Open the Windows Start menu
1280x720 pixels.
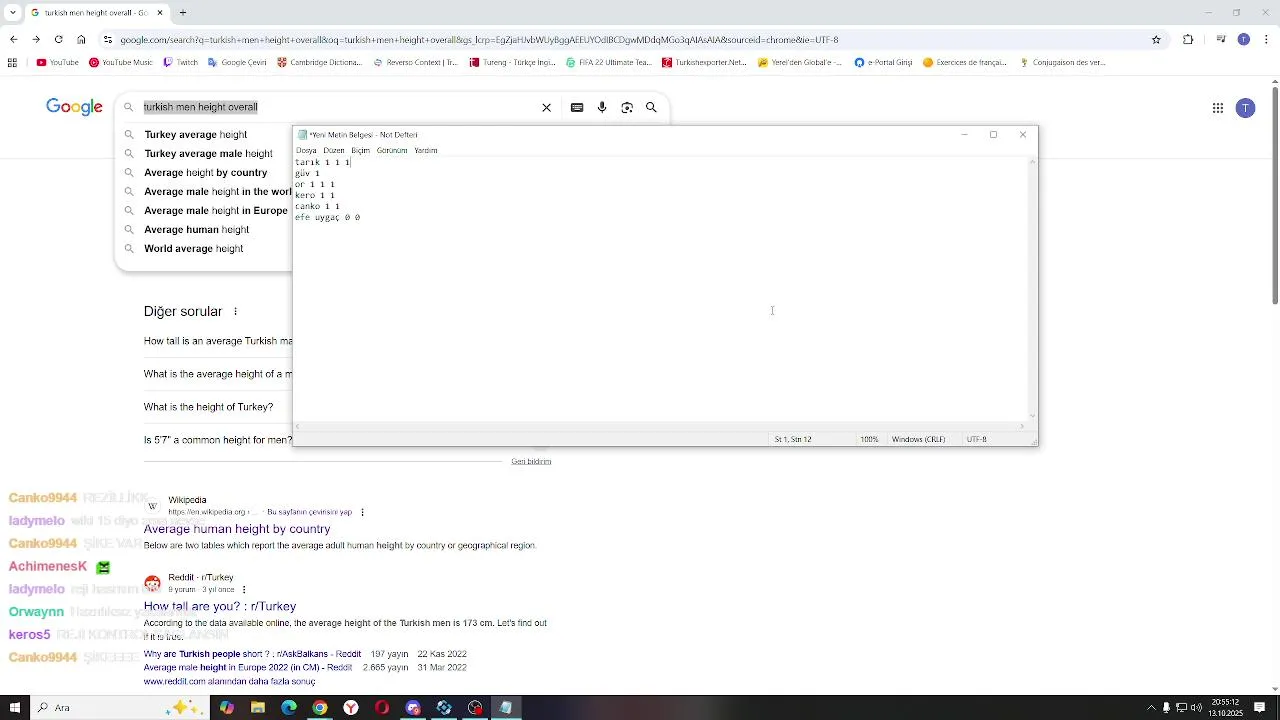[14, 708]
